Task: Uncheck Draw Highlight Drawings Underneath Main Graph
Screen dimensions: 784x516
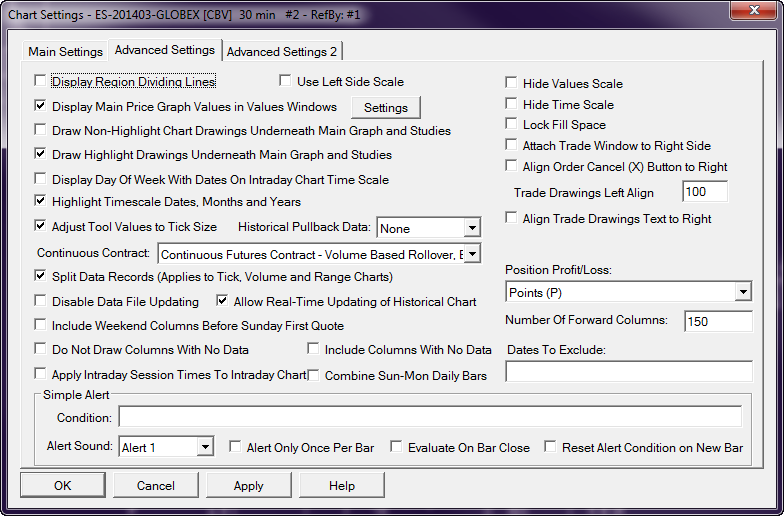Action: [x=40, y=154]
